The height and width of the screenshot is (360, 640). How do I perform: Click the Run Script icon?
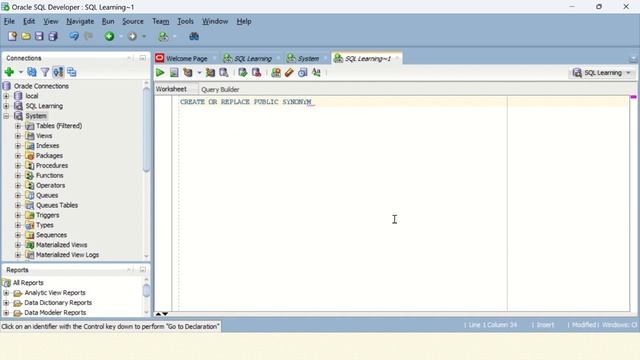click(x=174, y=73)
